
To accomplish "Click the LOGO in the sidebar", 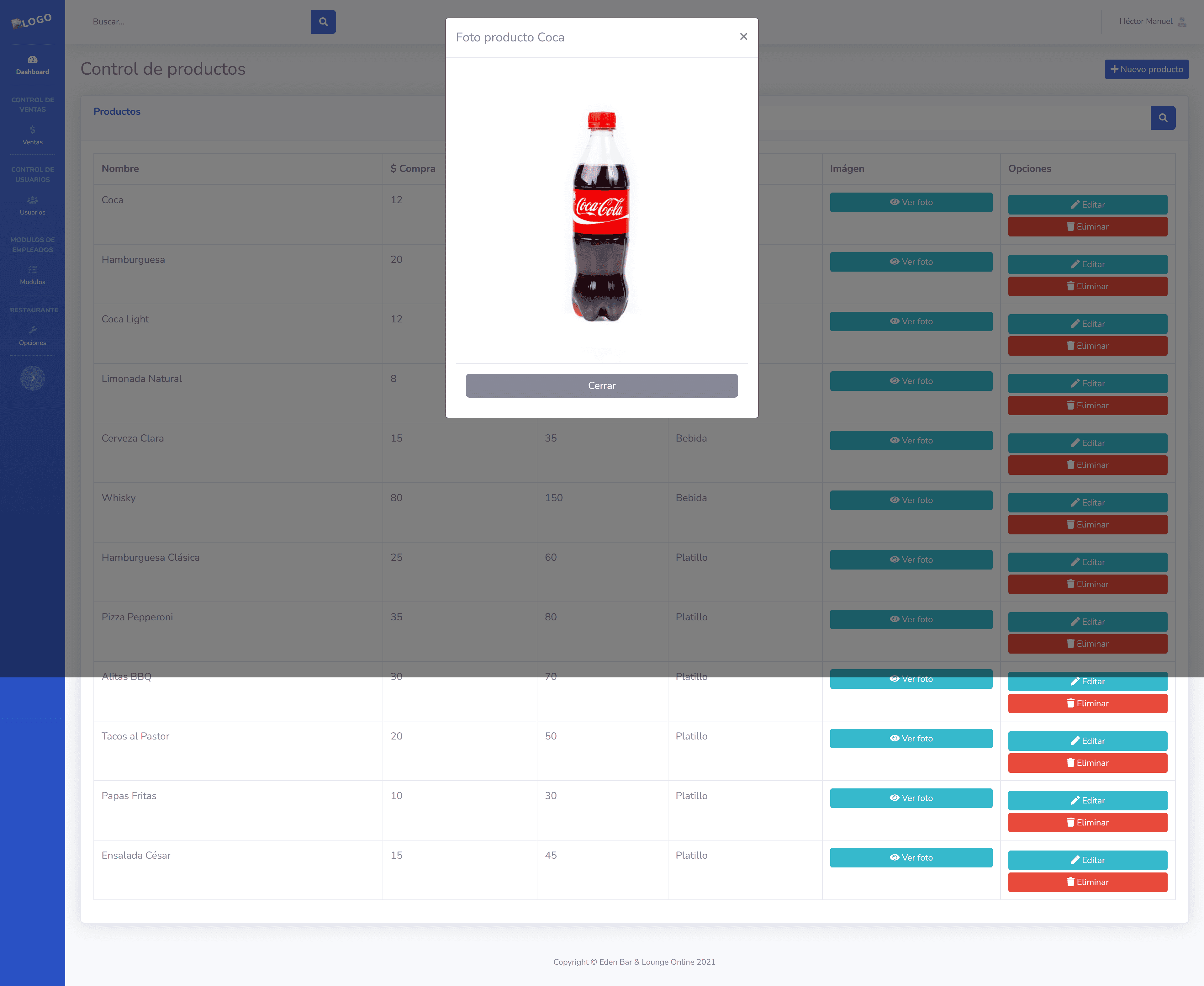I will (x=32, y=22).
